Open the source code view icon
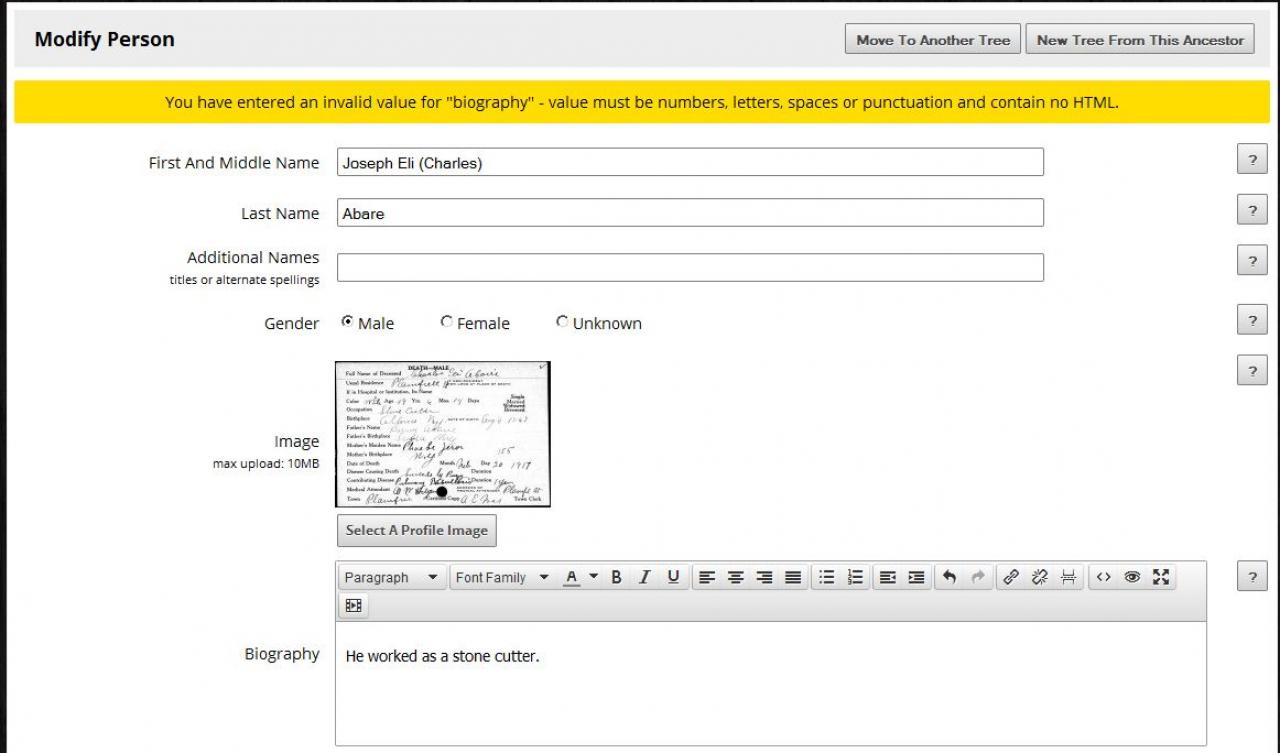This screenshot has height=753, width=1280. coord(1104,577)
